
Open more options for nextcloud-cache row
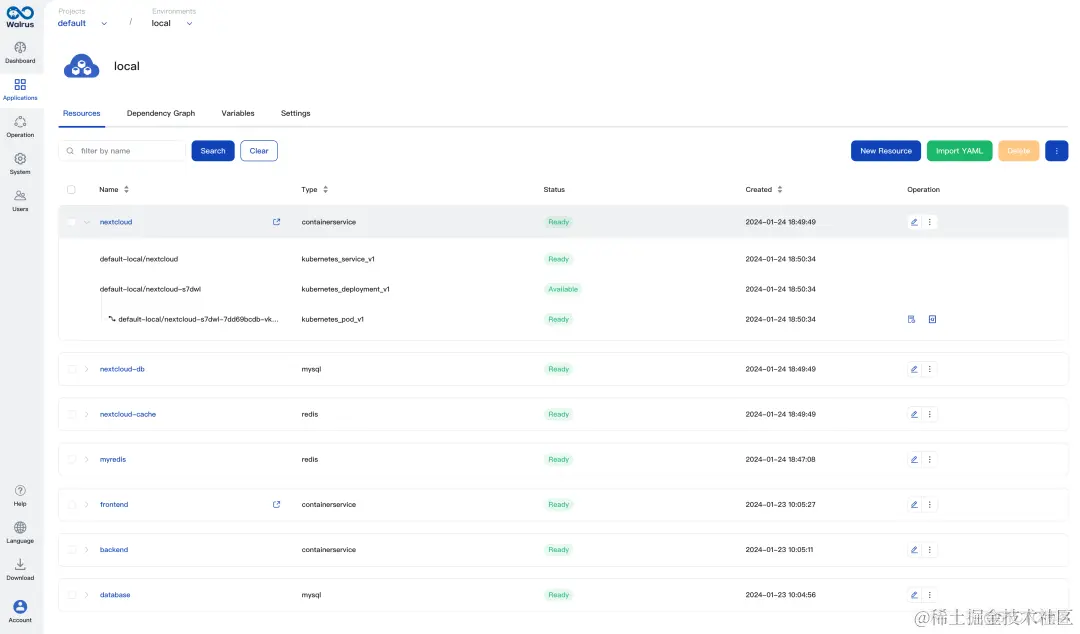pyautogui.click(x=929, y=414)
